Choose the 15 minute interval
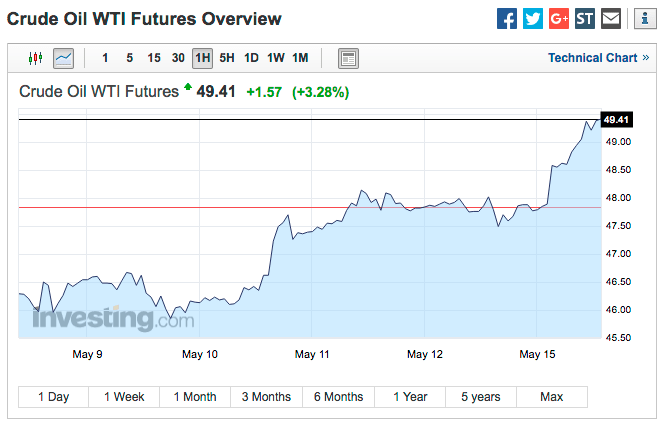This screenshot has width=663, height=425. (154, 58)
